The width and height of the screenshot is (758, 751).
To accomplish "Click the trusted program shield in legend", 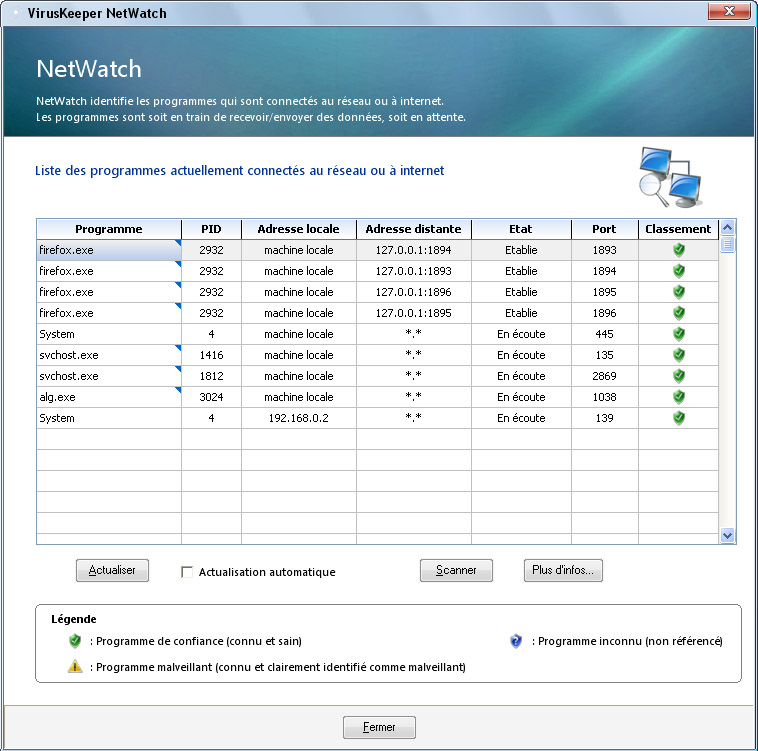I will click(x=75, y=641).
